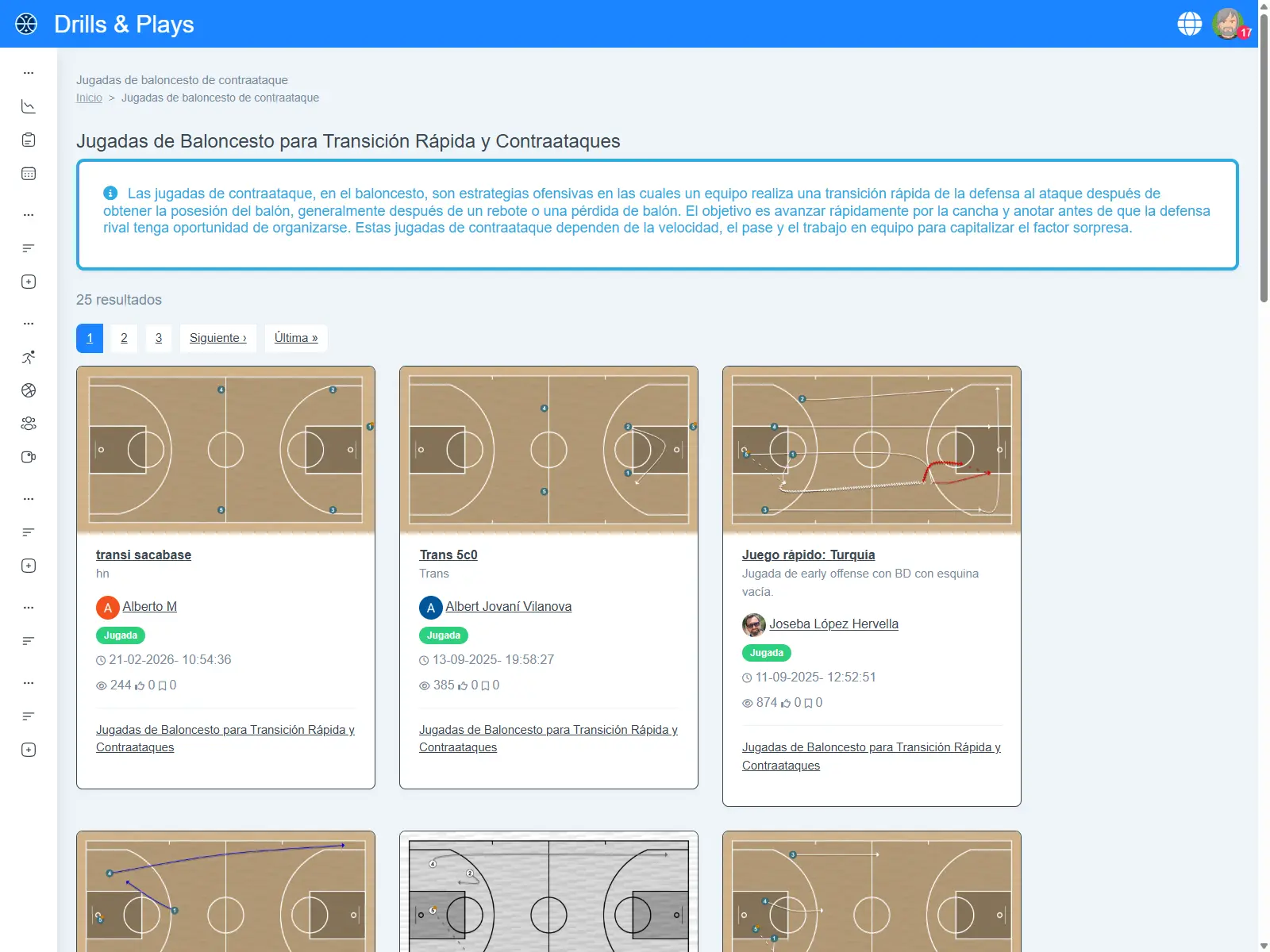Open the team group sidebar icon
Image resolution: width=1270 pixels, height=952 pixels.
[29, 424]
